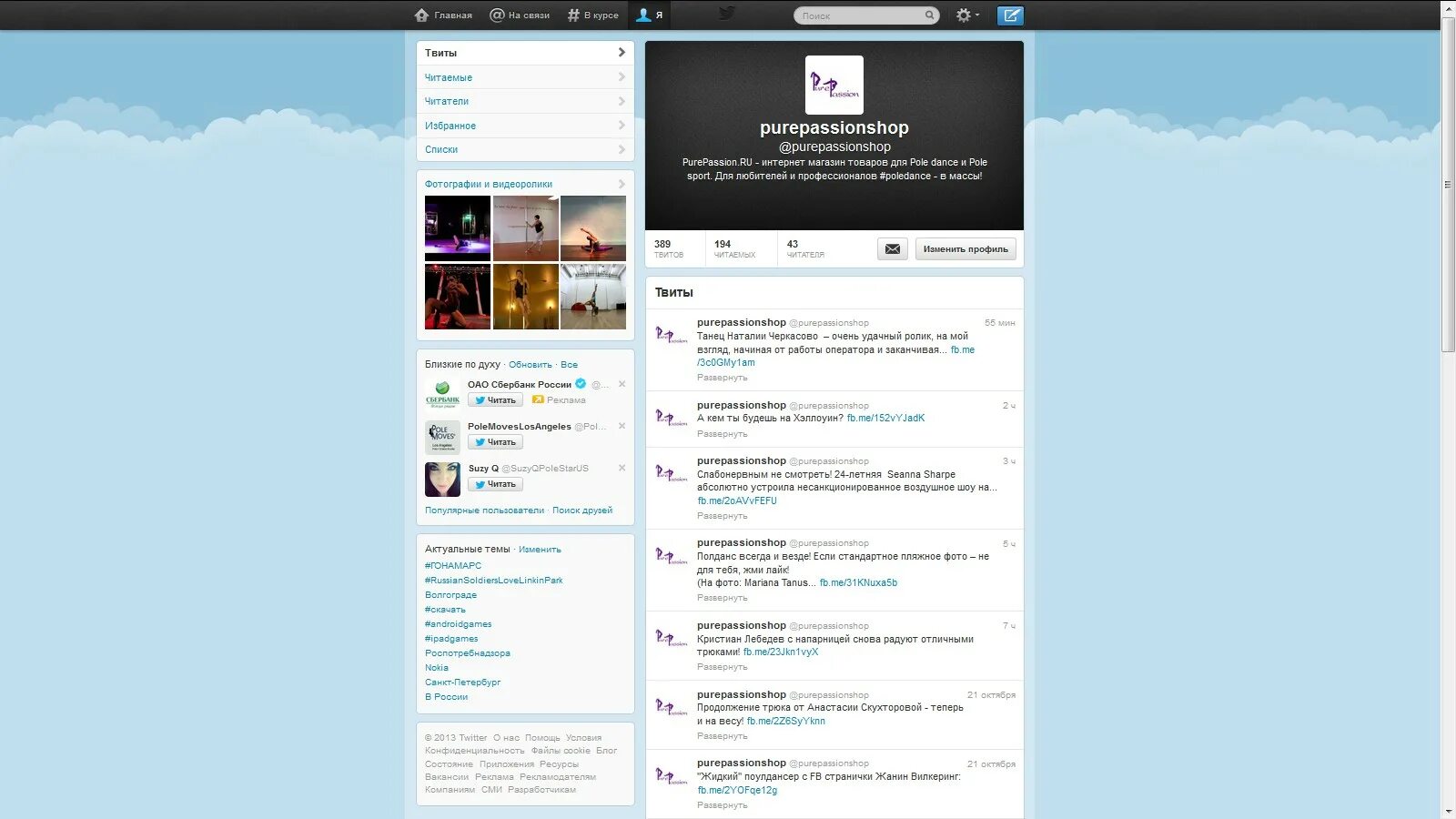Open the Волгограде trending topic
Screen dimensions: 1456x819
coord(450,595)
